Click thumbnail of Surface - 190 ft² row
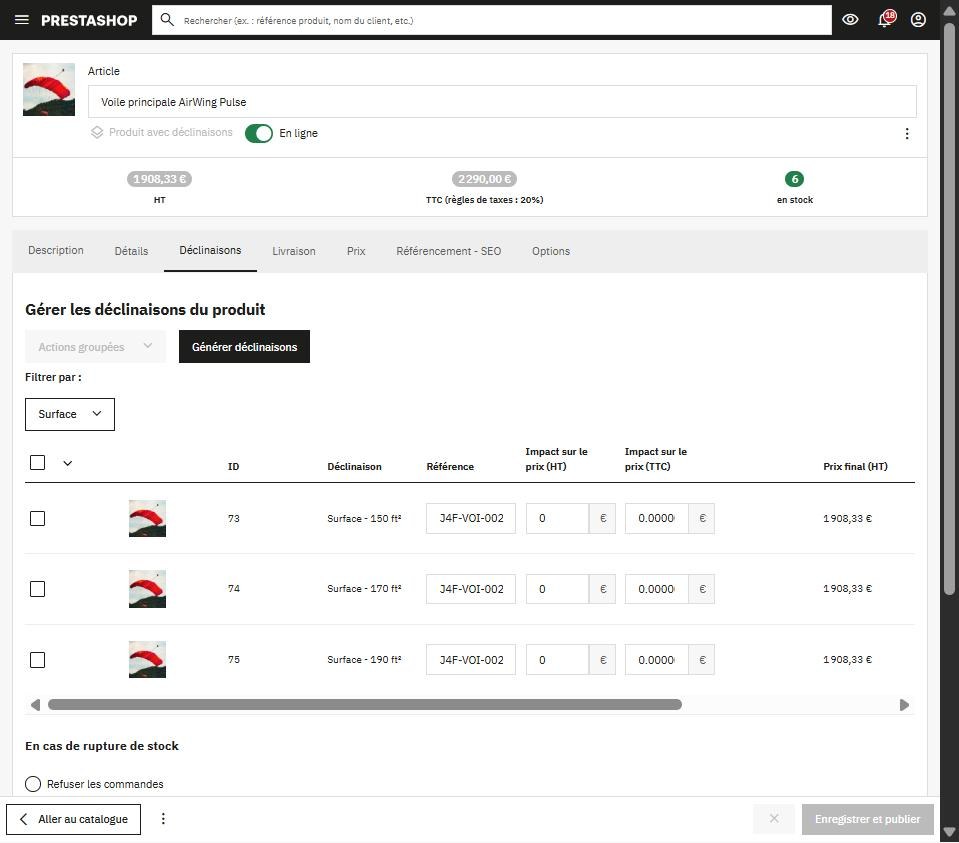The height and width of the screenshot is (843, 959). pyautogui.click(x=147, y=659)
